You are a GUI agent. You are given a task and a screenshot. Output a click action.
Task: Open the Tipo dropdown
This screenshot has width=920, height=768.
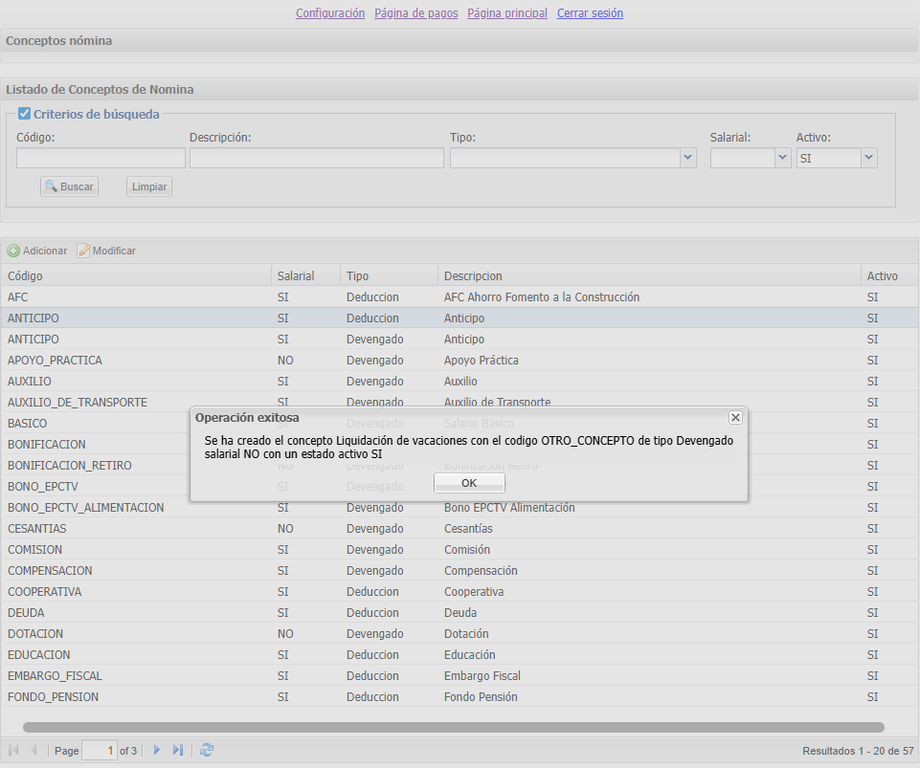pyautogui.click(x=687, y=158)
